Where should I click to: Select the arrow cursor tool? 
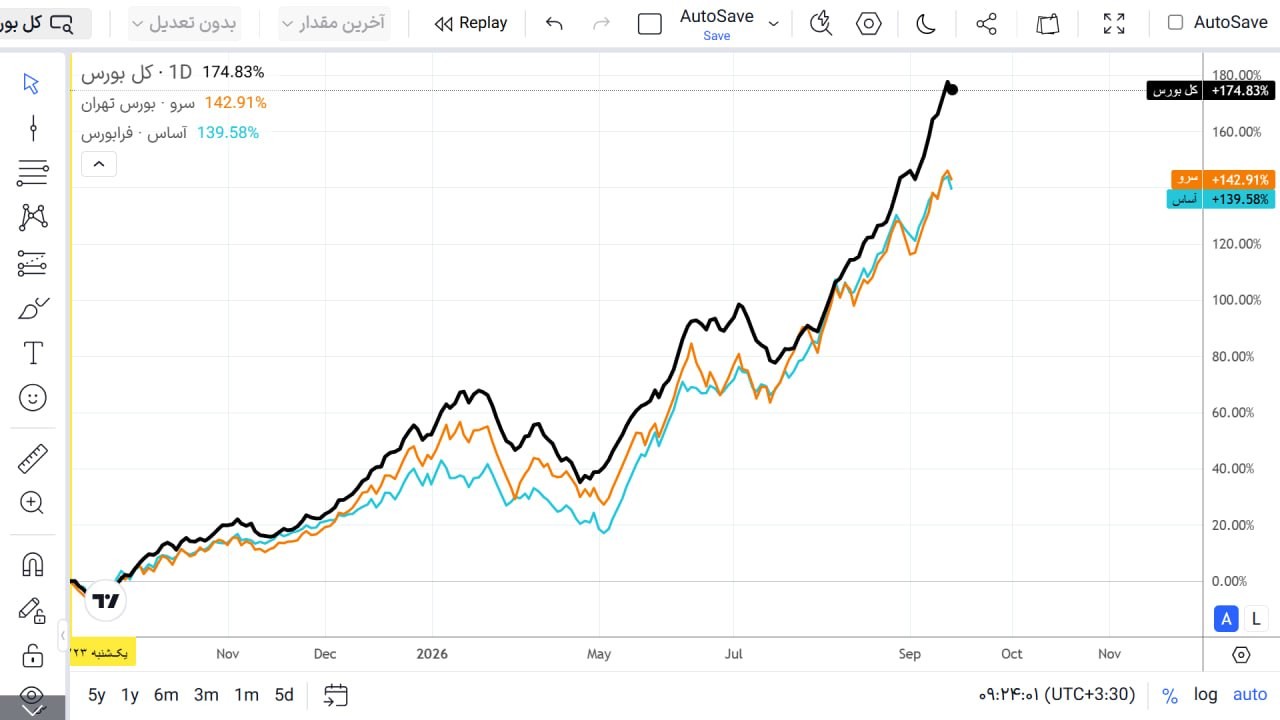[31, 83]
